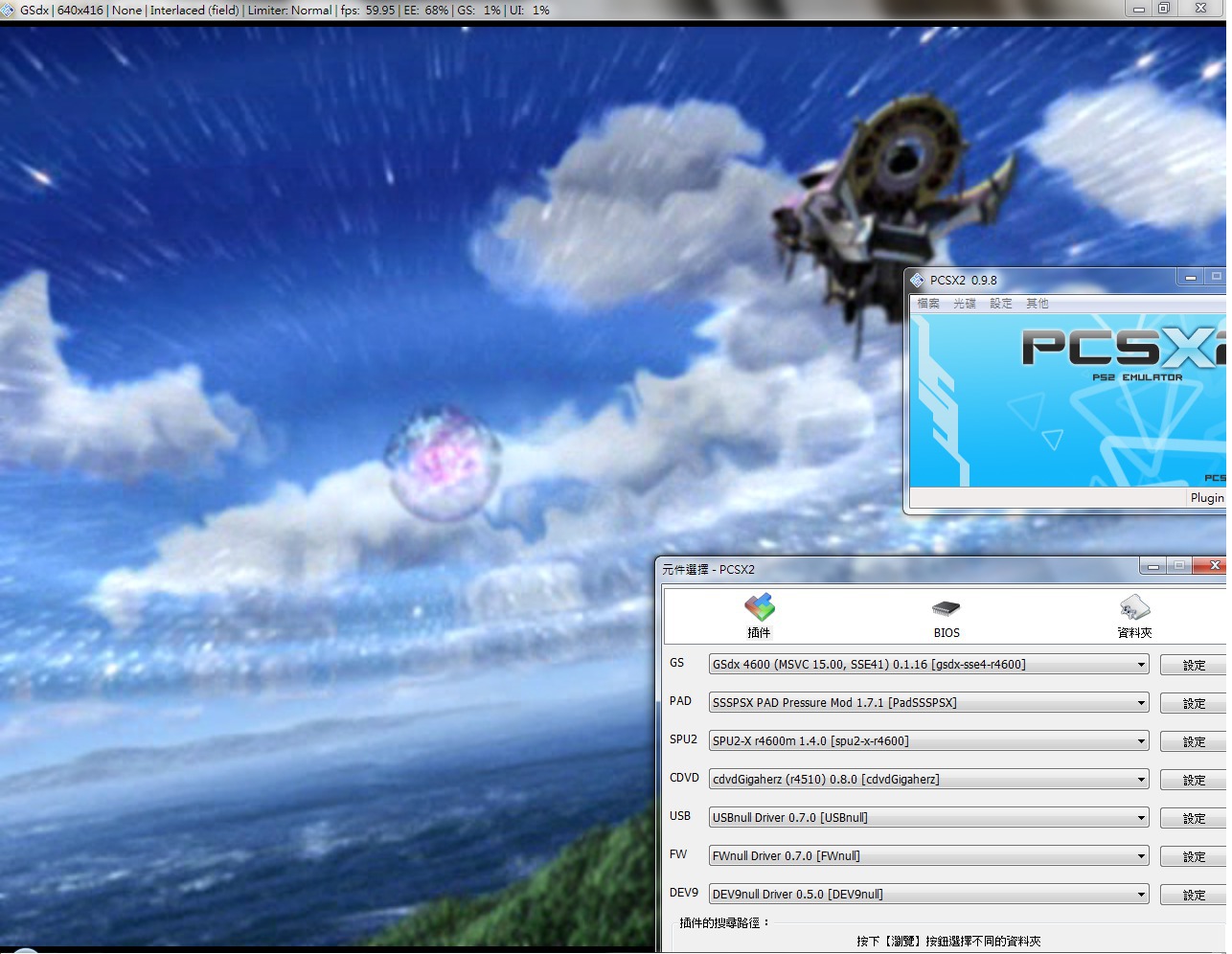Expand the USB plugin dropdown

pos(928,817)
